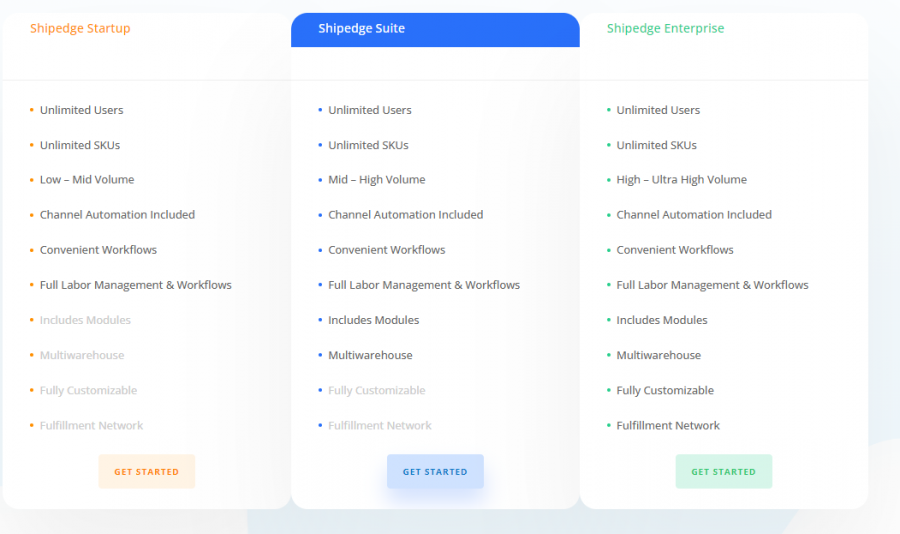Click Multiwarehouse in the Suite plan
This screenshot has width=900, height=534.
(x=370, y=355)
